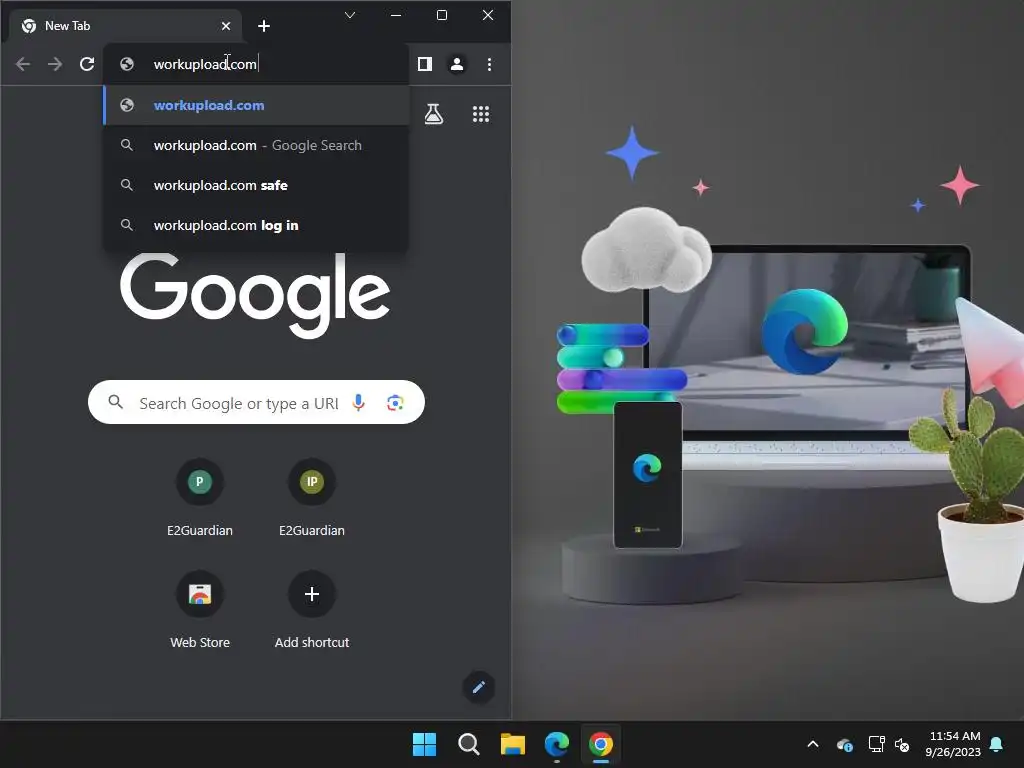Open Microsoft Edge from the taskbar
This screenshot has height=768, width=1024.
pyautogui.click(x=556, y=744)
